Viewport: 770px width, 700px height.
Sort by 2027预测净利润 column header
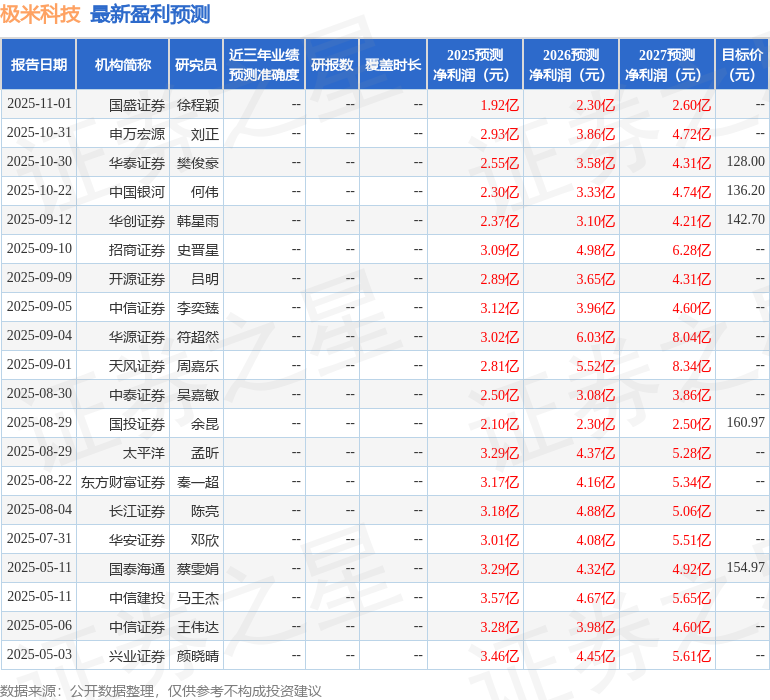tap(666, 65)
